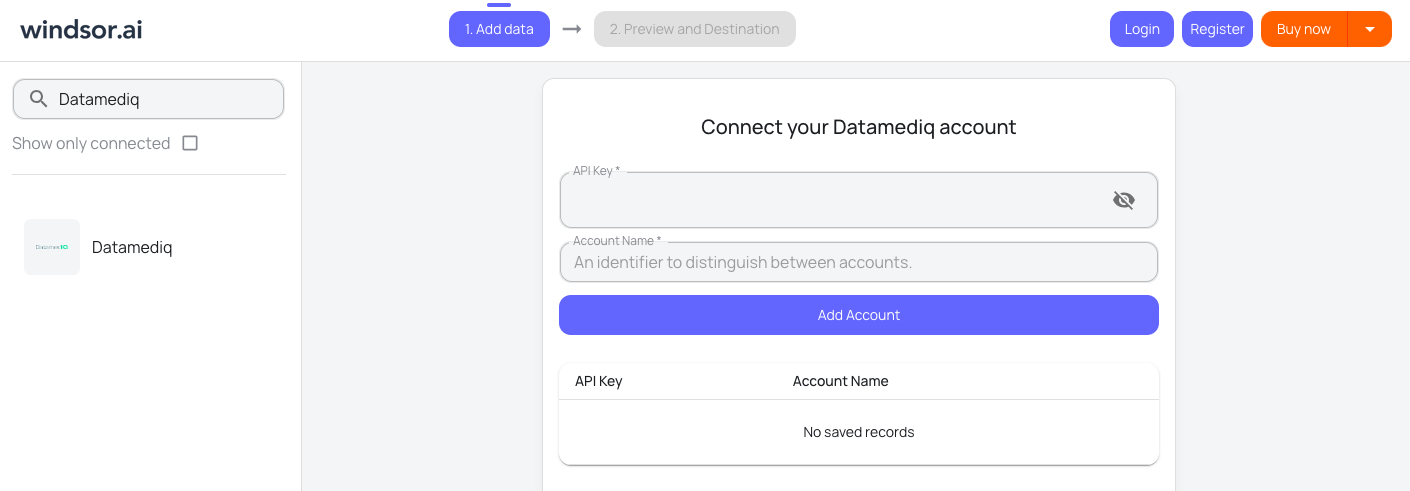Viewport: 1410px width, 491px height.
Task: Open the Buy now dropdown arrow
Action: (x=1369, y=29)
